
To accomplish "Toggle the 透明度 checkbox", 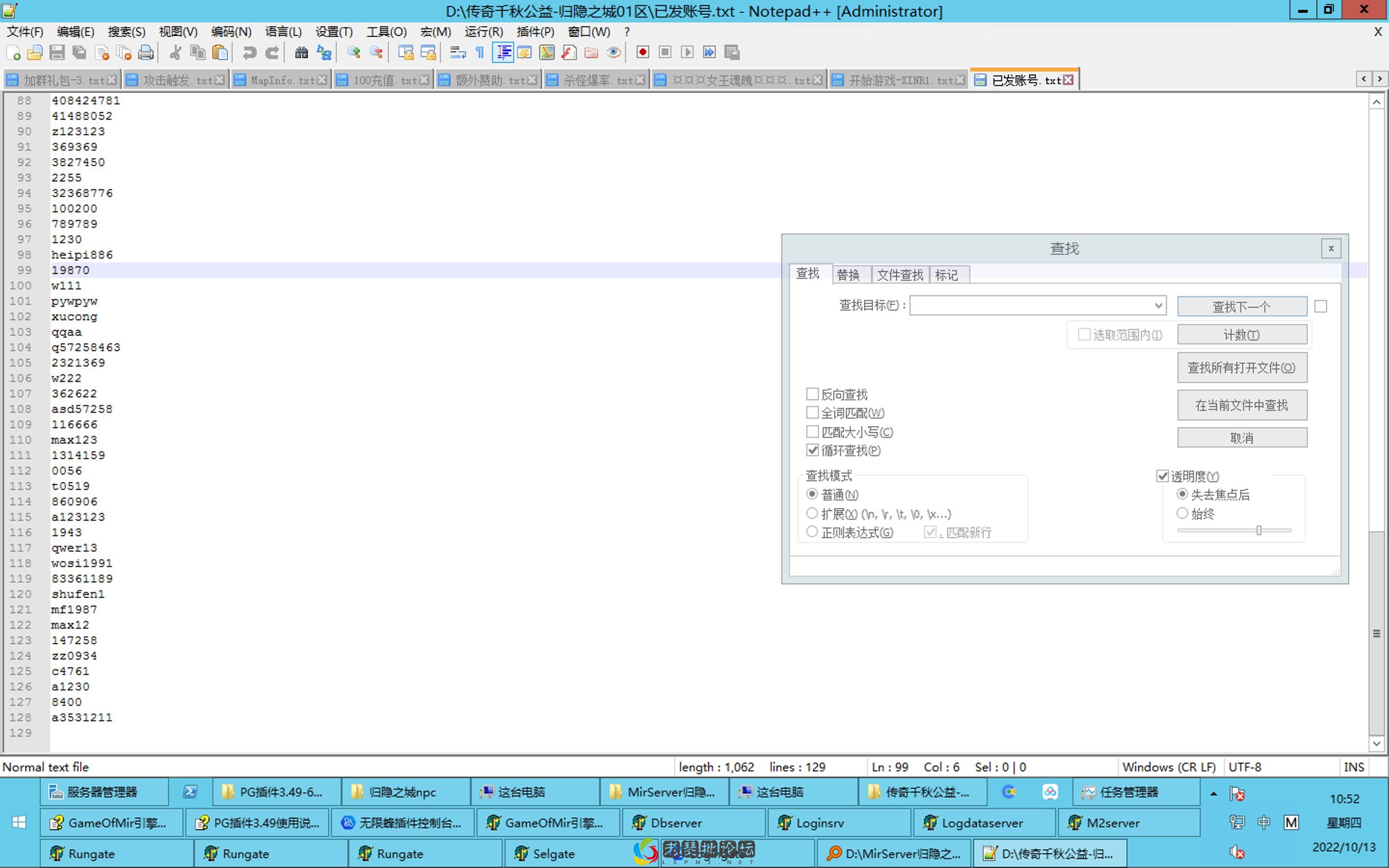I will pos(1162,476).
